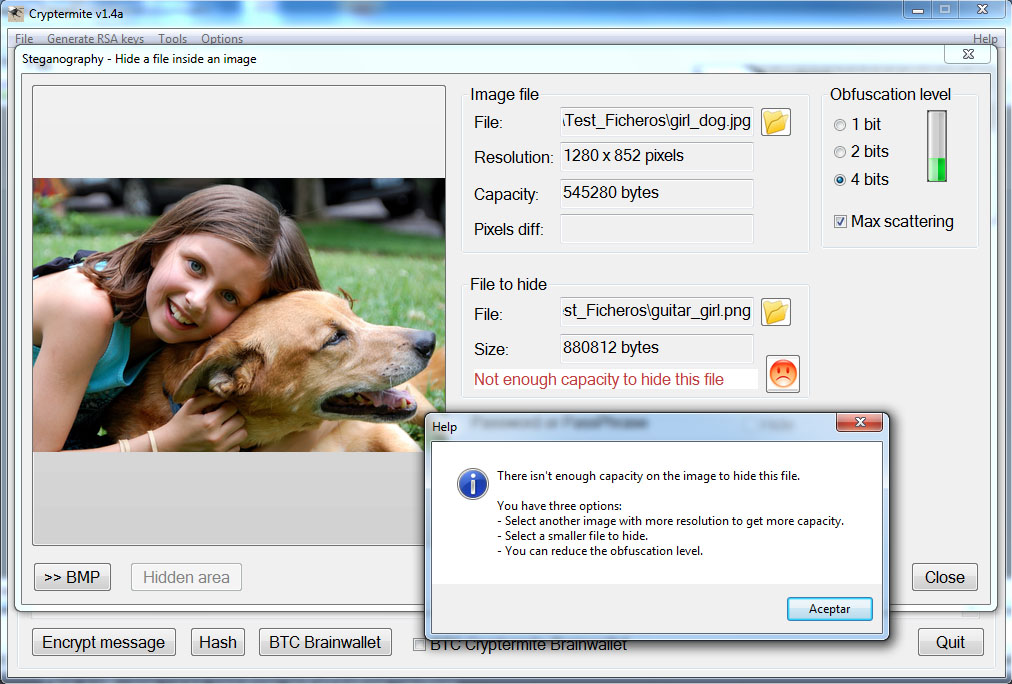This screenshot has height=684, width=1012.
Task: Click the 'You can reduce the obfuscation level' line
Action: pyautogui.click(x=600, y=551)
